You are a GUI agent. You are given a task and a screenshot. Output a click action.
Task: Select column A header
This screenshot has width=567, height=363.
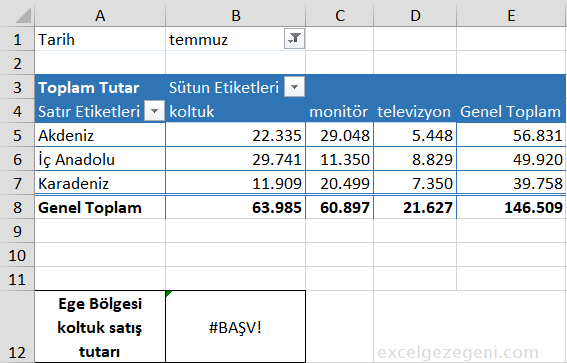pyautogui.click(x=100, y=15)
